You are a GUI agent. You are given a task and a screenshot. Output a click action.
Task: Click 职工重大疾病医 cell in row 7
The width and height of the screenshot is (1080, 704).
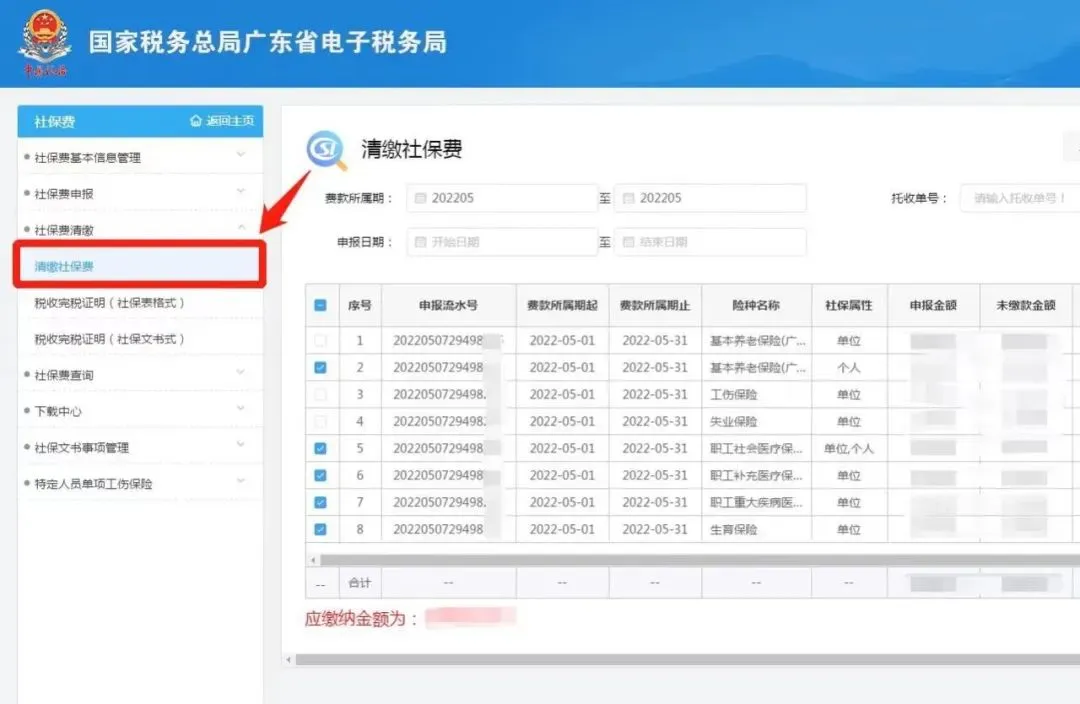tap(756, 502)
